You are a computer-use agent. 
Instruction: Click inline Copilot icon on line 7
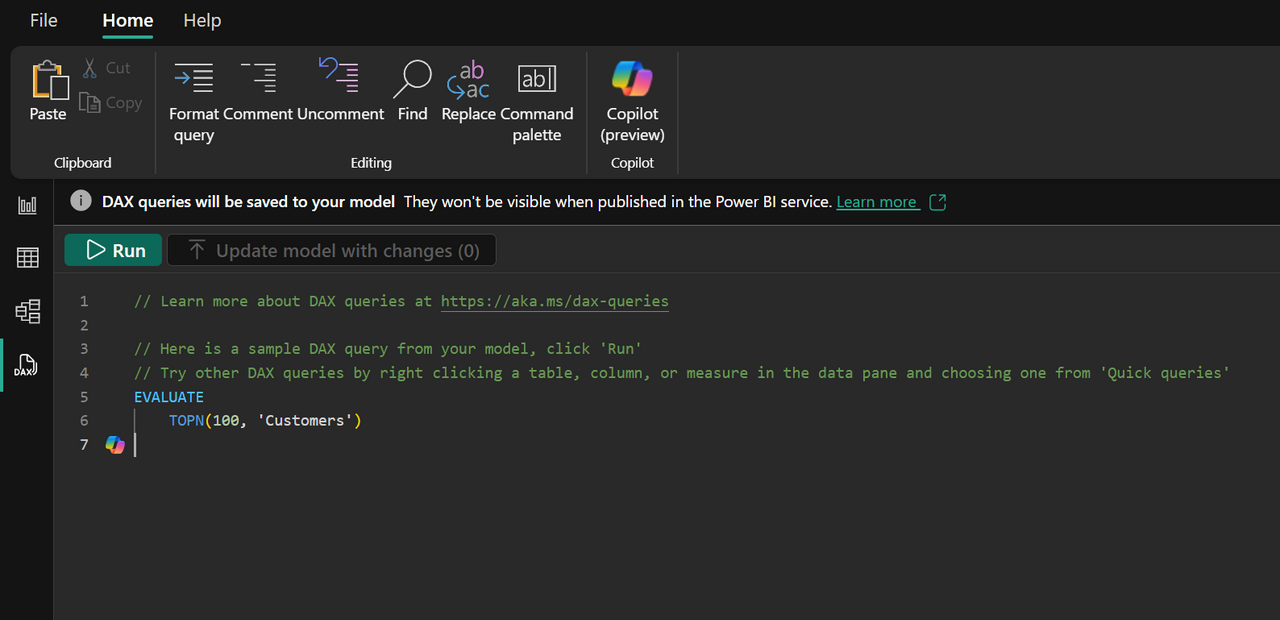[116, 445]
